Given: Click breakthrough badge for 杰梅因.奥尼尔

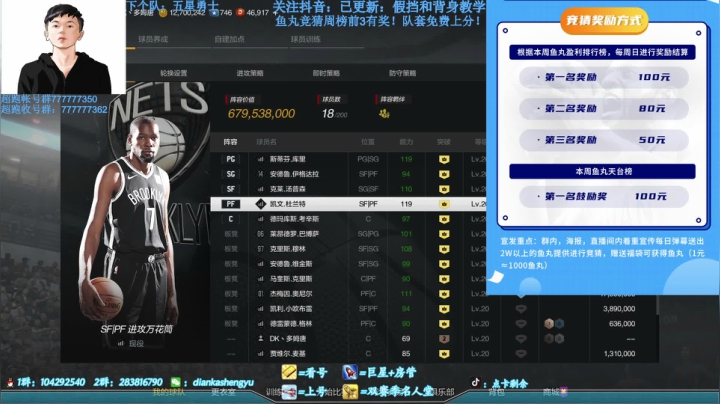Looking at the screenshot, I should (444, 294).
